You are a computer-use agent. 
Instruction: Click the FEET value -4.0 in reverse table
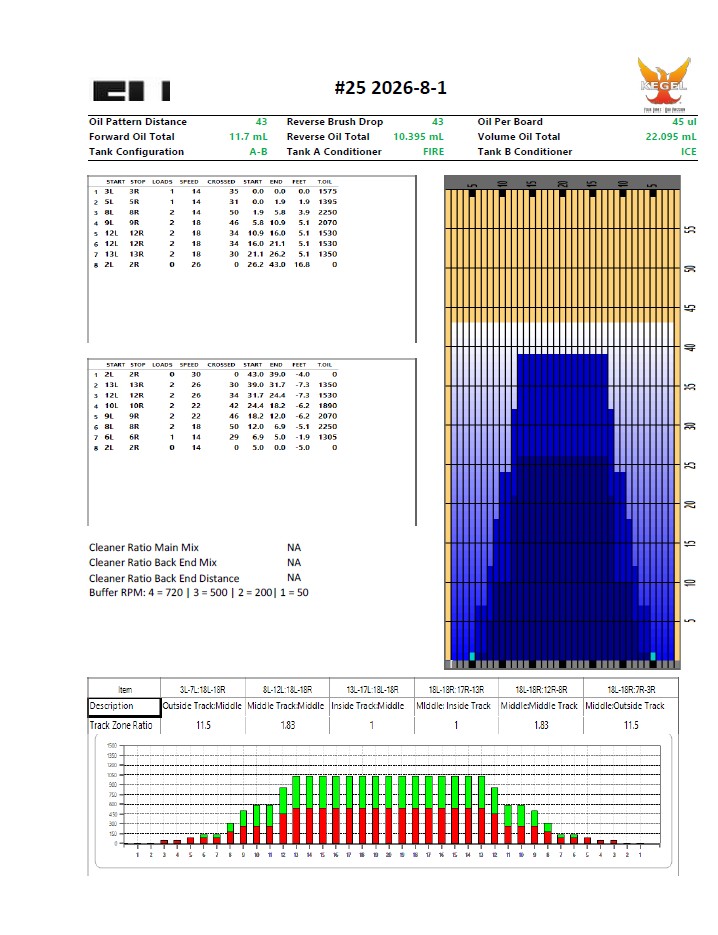303,374
